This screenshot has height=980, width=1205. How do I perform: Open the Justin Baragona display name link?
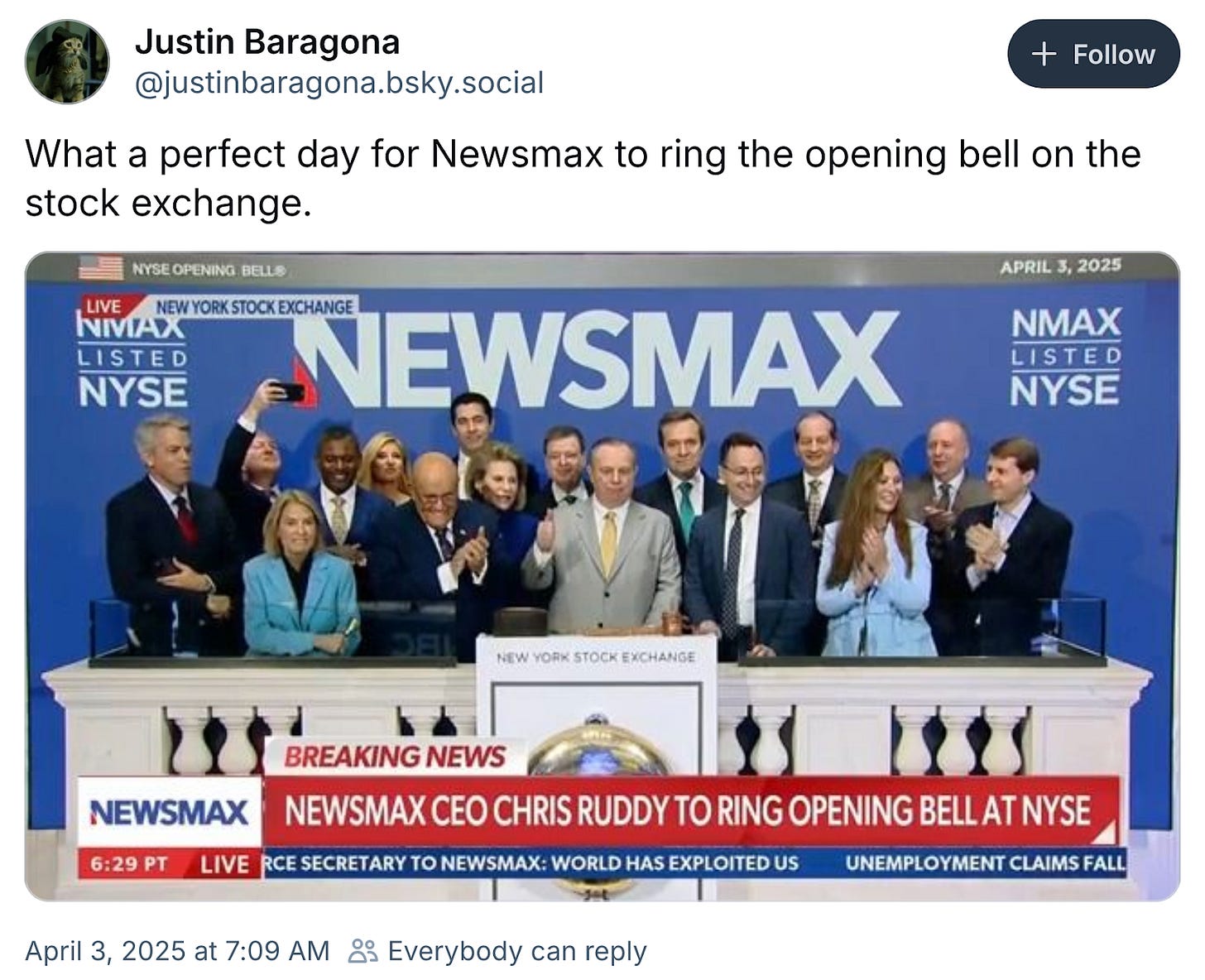267,41
